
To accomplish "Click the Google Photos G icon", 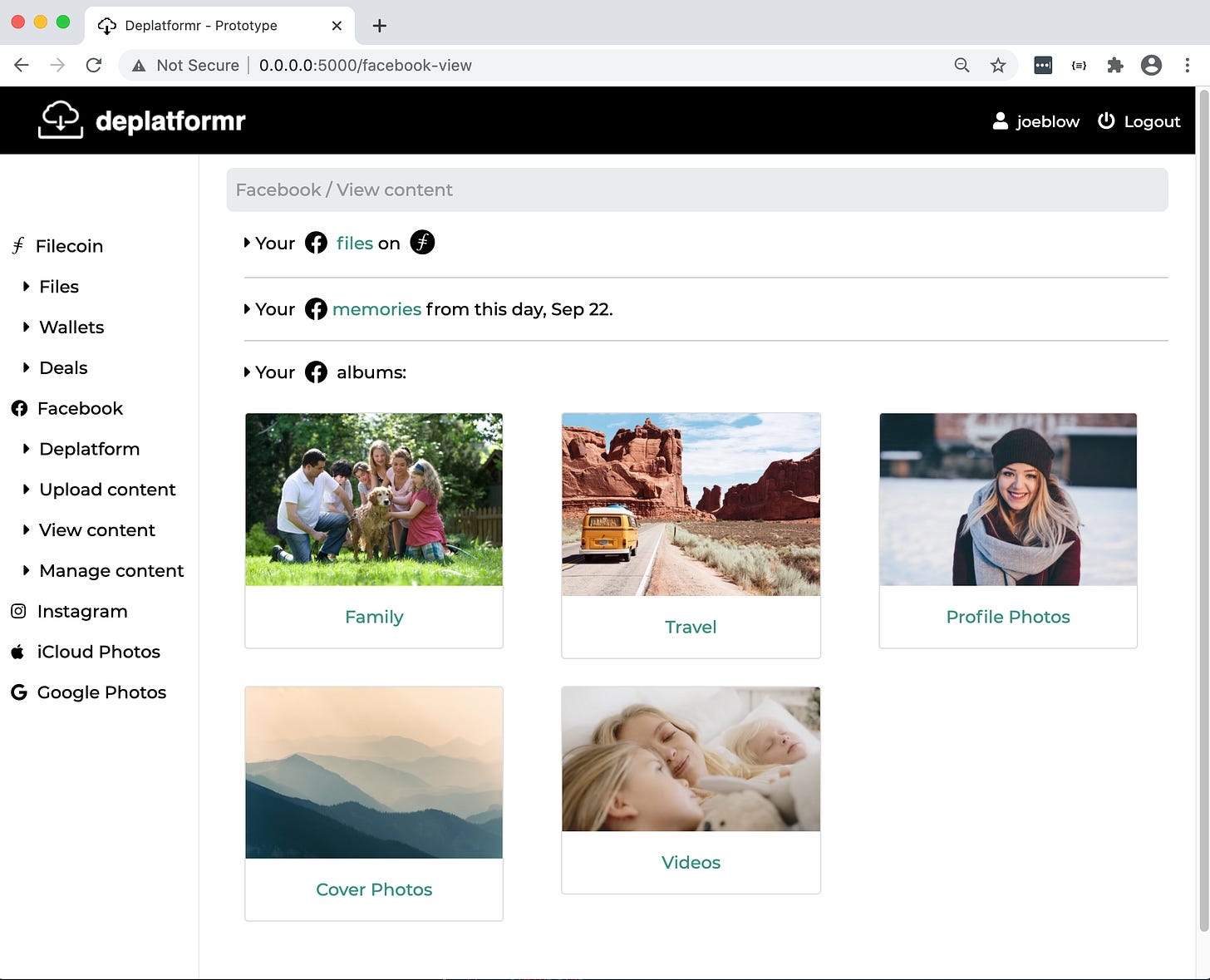I will tap(18, 692).
